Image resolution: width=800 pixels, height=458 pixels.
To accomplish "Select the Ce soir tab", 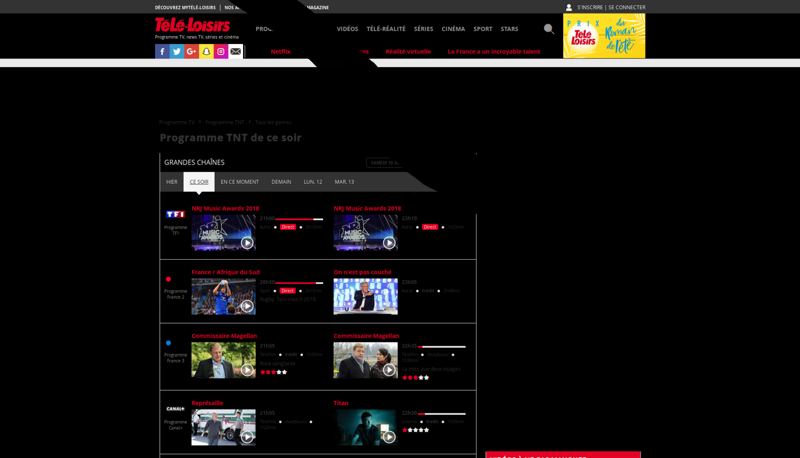I will click(x=199, y=182).
